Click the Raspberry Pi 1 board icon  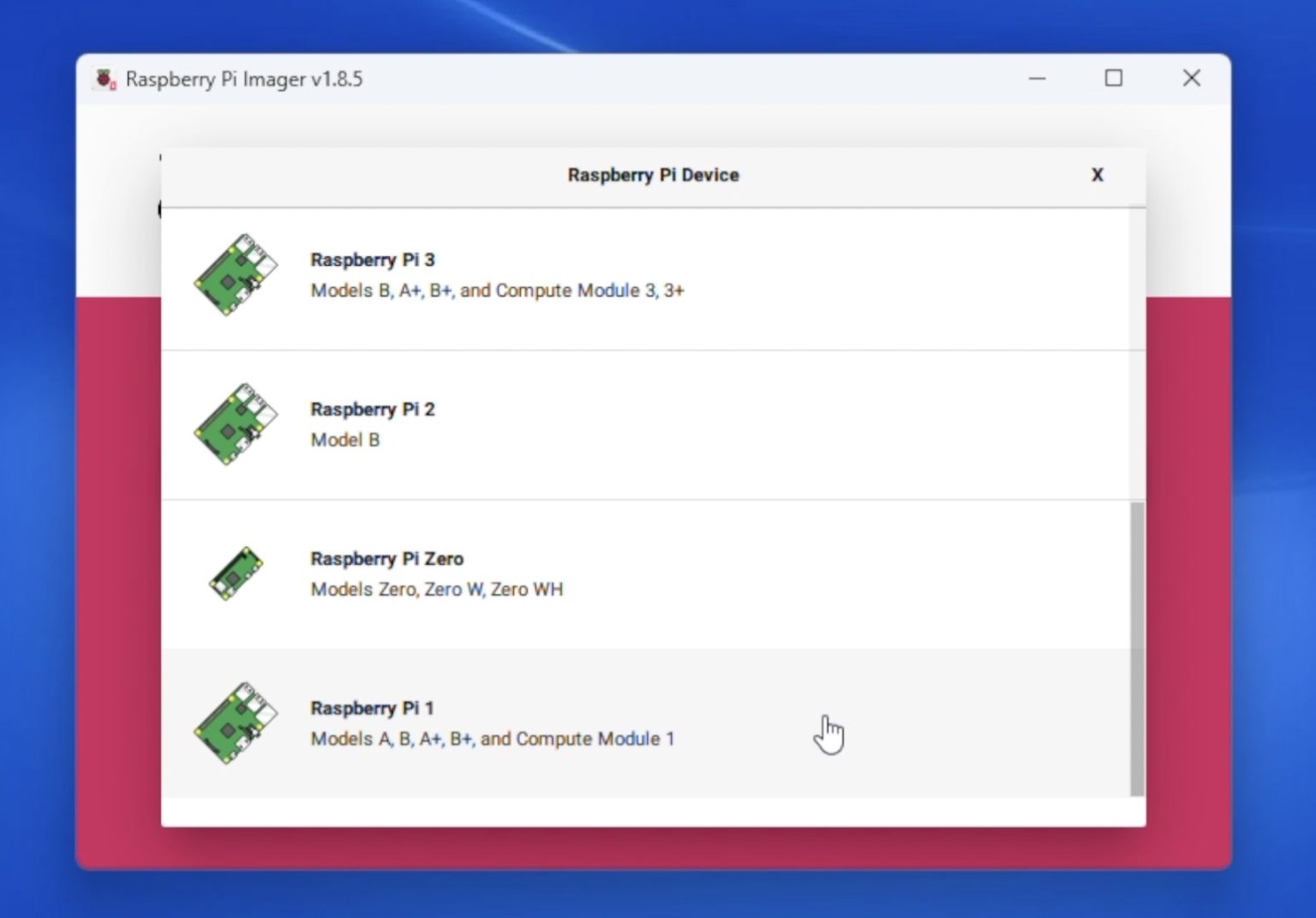(237, 723)
